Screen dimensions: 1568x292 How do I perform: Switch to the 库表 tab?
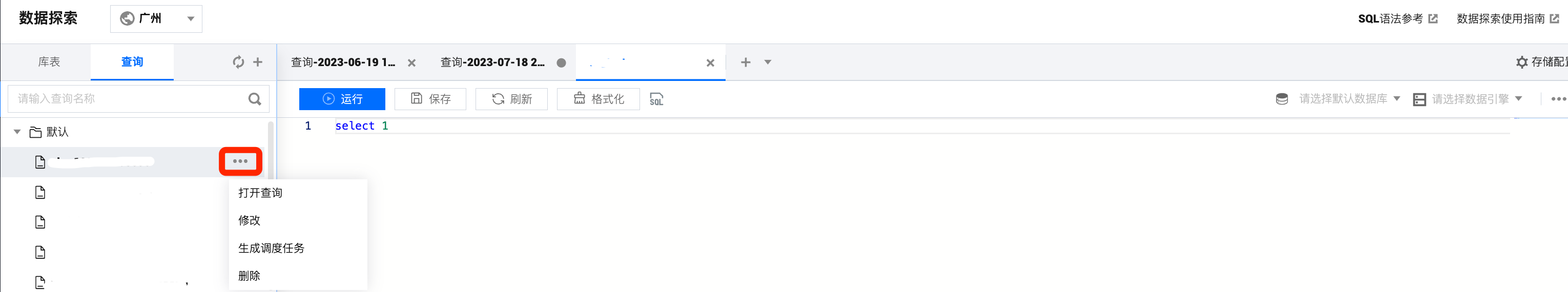click(x=49, y=62)
